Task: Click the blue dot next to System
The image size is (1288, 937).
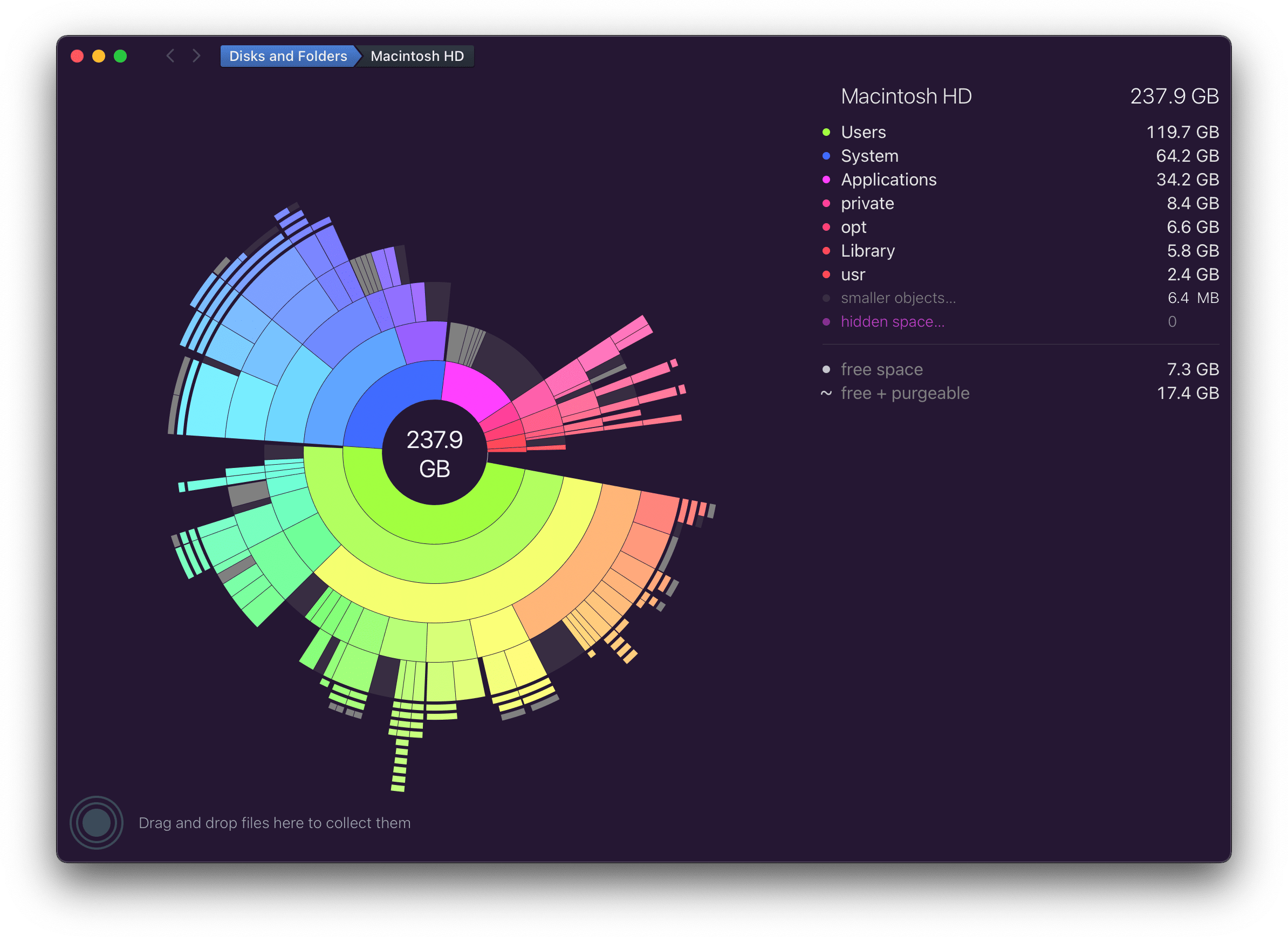Action: (x=826, y=155)
